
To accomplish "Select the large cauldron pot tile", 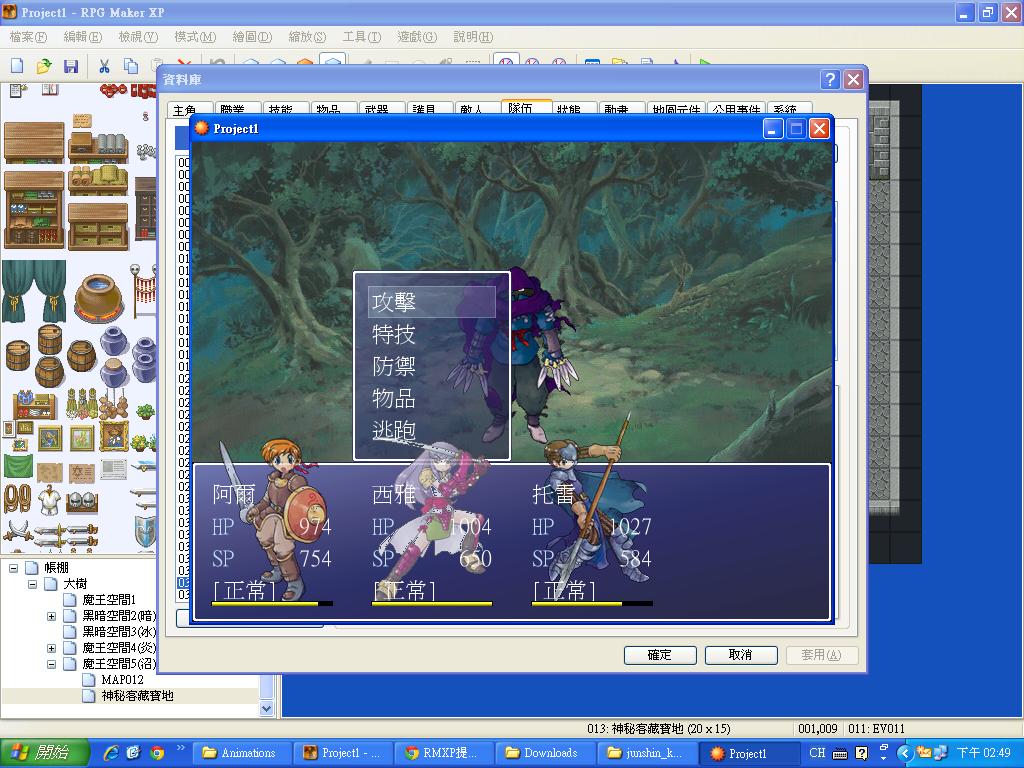I will pos(99,298).
